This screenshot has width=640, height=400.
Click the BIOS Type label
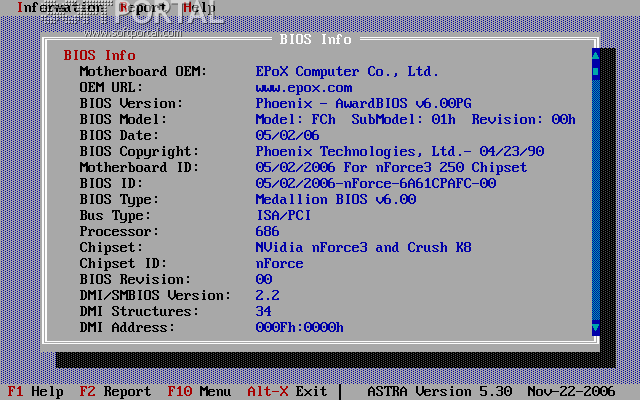point(119,199)
